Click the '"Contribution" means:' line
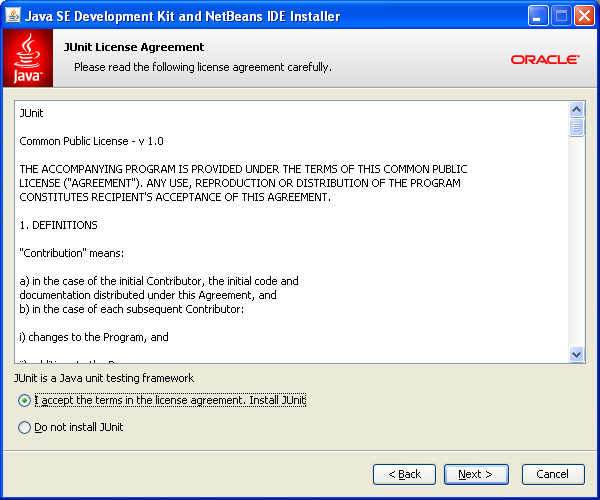600x500 pixels. click(x=72, y=253)
